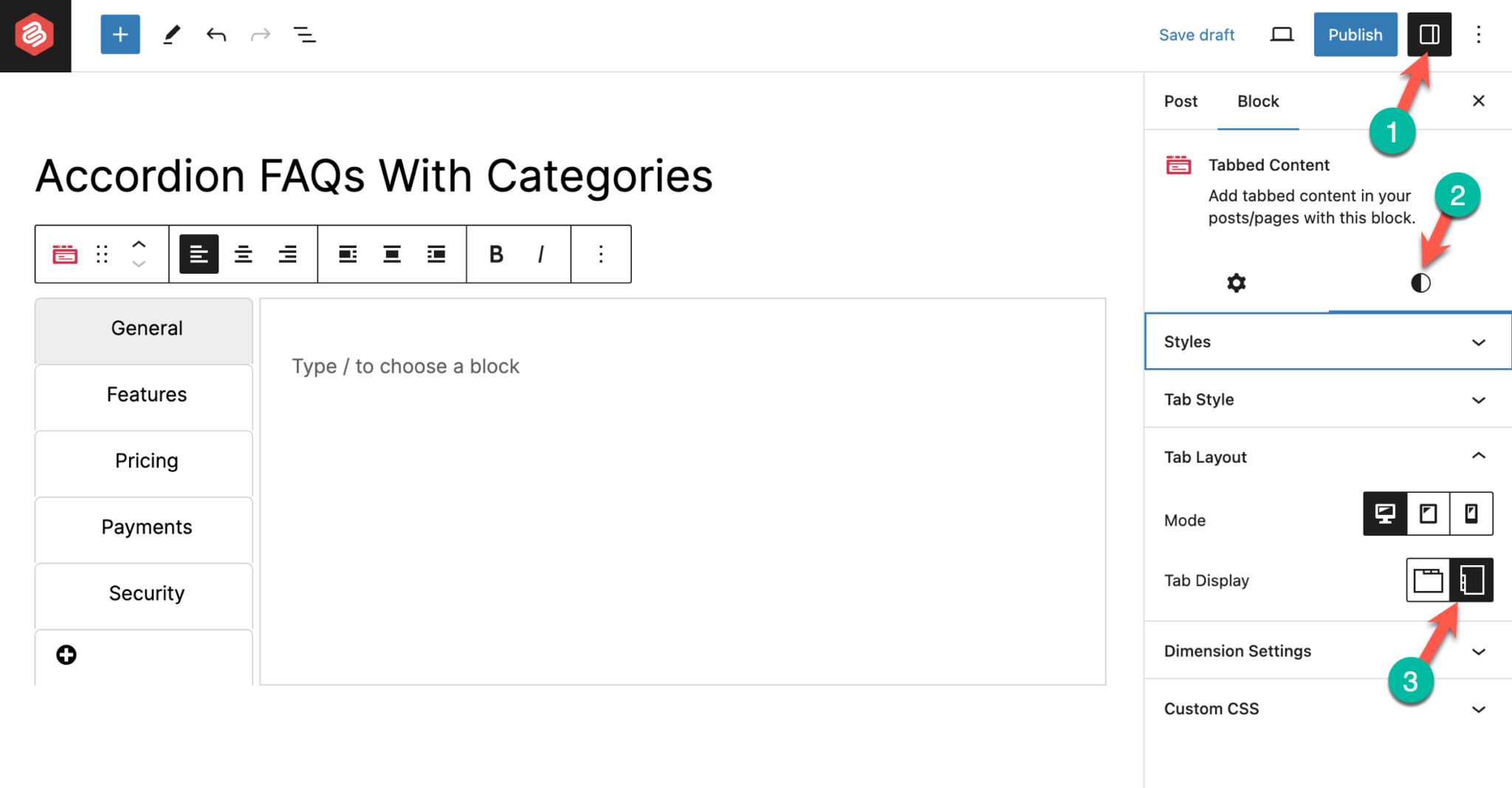Click the Undo arrow in the toolbar
Image resolution: width=1512 pixels, height=788 pixels.
(216, 34)
